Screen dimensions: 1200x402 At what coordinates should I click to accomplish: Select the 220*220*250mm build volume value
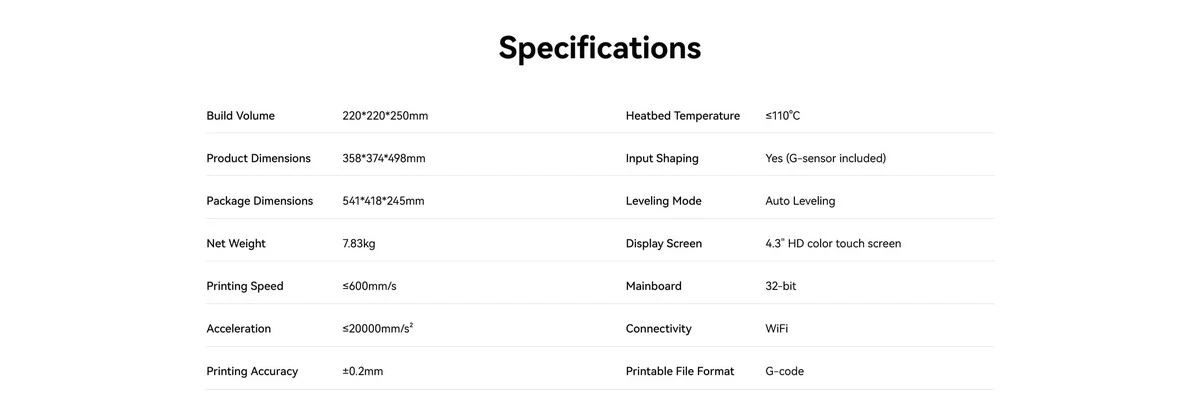point(385,116)
